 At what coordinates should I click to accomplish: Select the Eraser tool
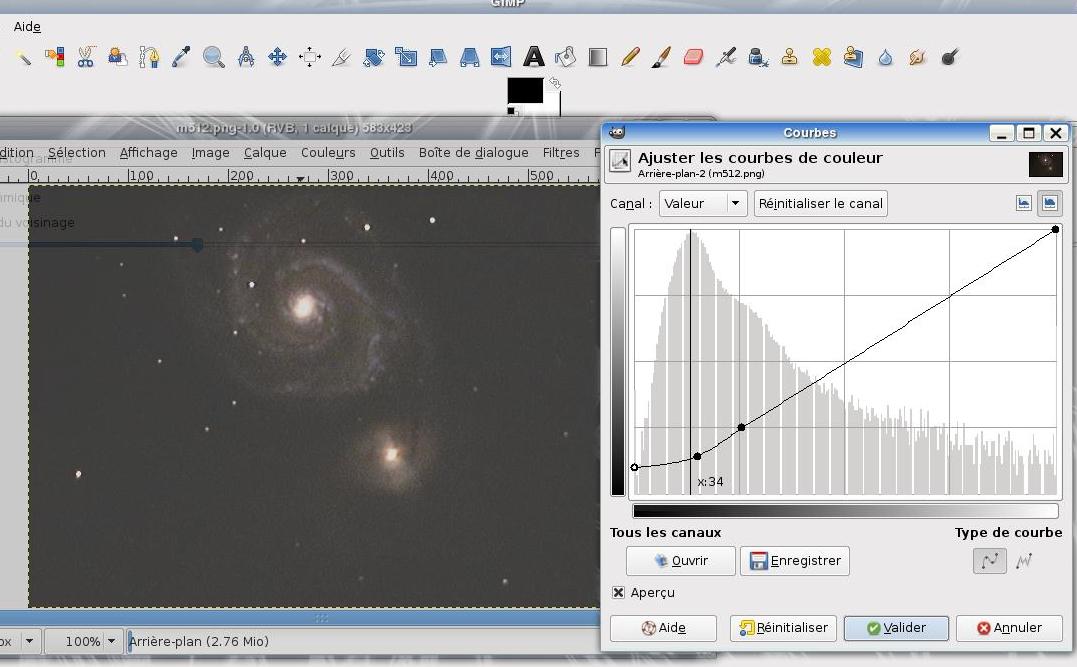click(x=693, y=57)
